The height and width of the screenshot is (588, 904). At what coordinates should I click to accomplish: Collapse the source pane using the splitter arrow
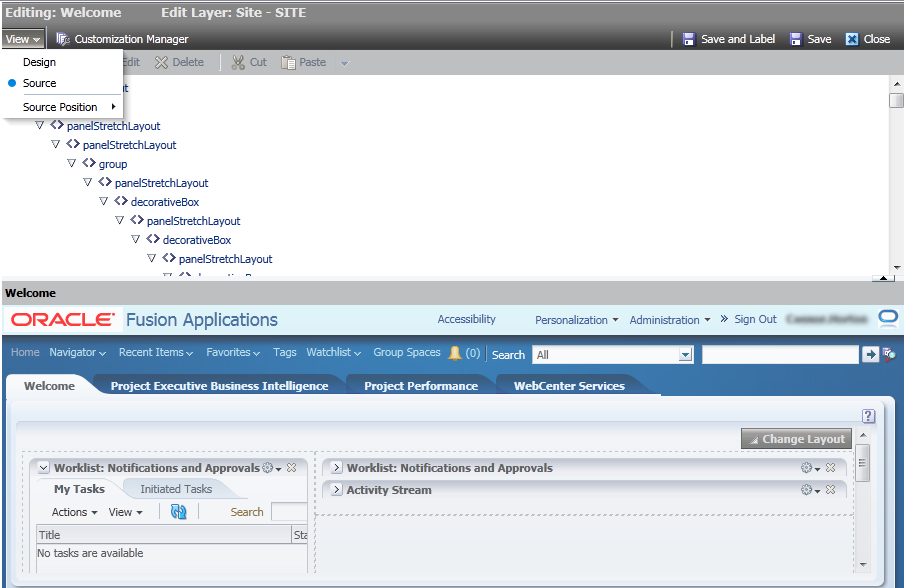[x=883, y=278]
